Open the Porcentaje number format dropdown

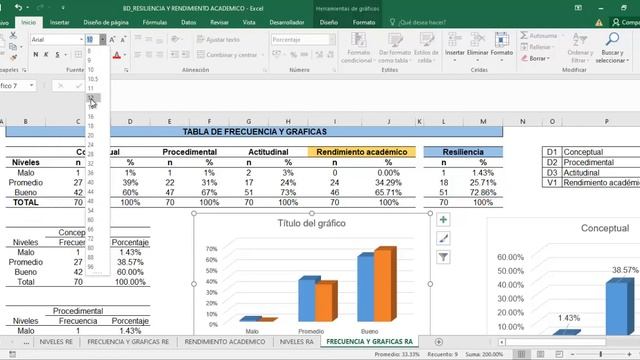pyautogui.click(x=332, y=40)
